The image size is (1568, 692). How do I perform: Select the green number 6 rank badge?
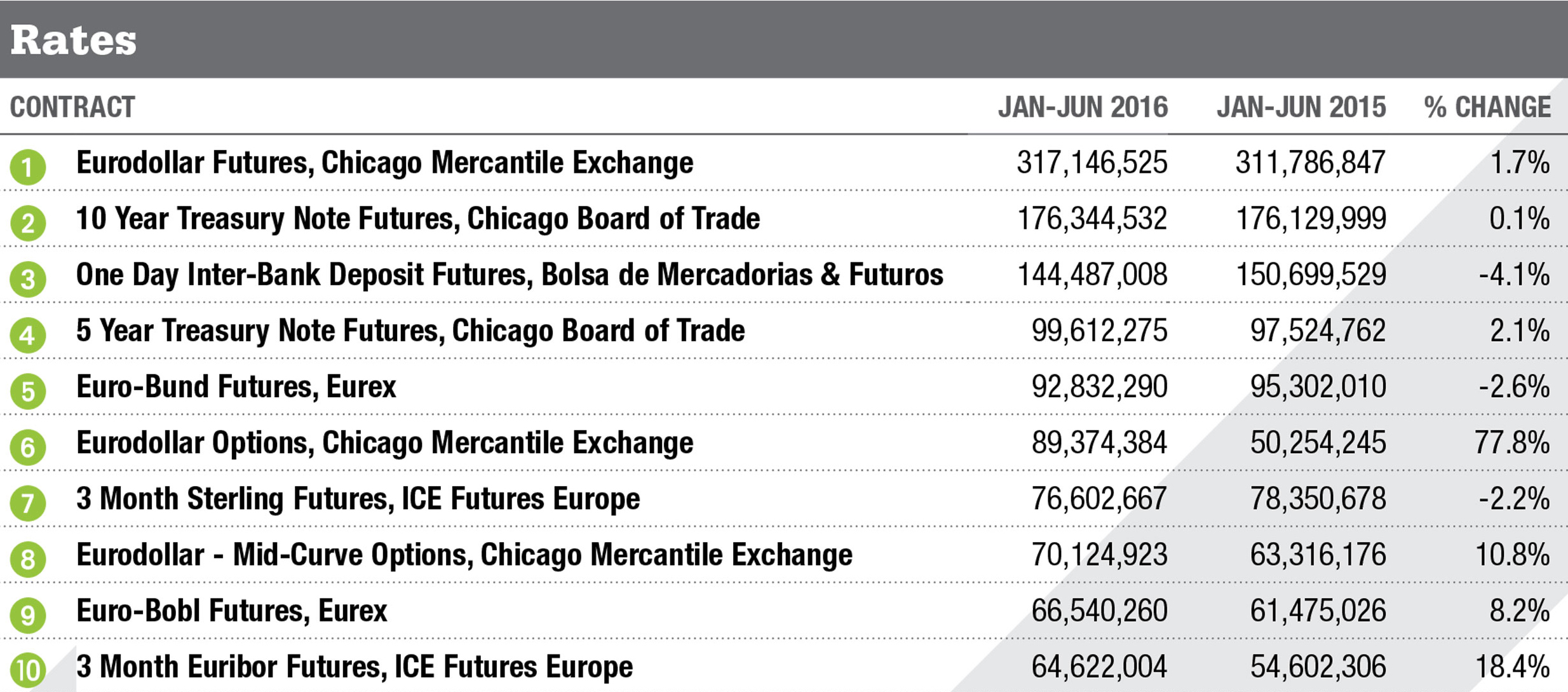(x=28, y=447)
